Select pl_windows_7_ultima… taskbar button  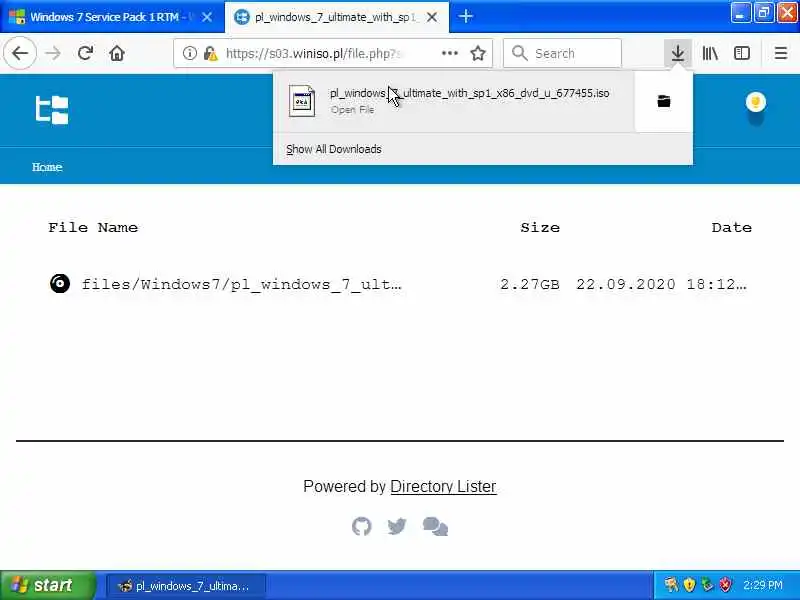(186, 586)
